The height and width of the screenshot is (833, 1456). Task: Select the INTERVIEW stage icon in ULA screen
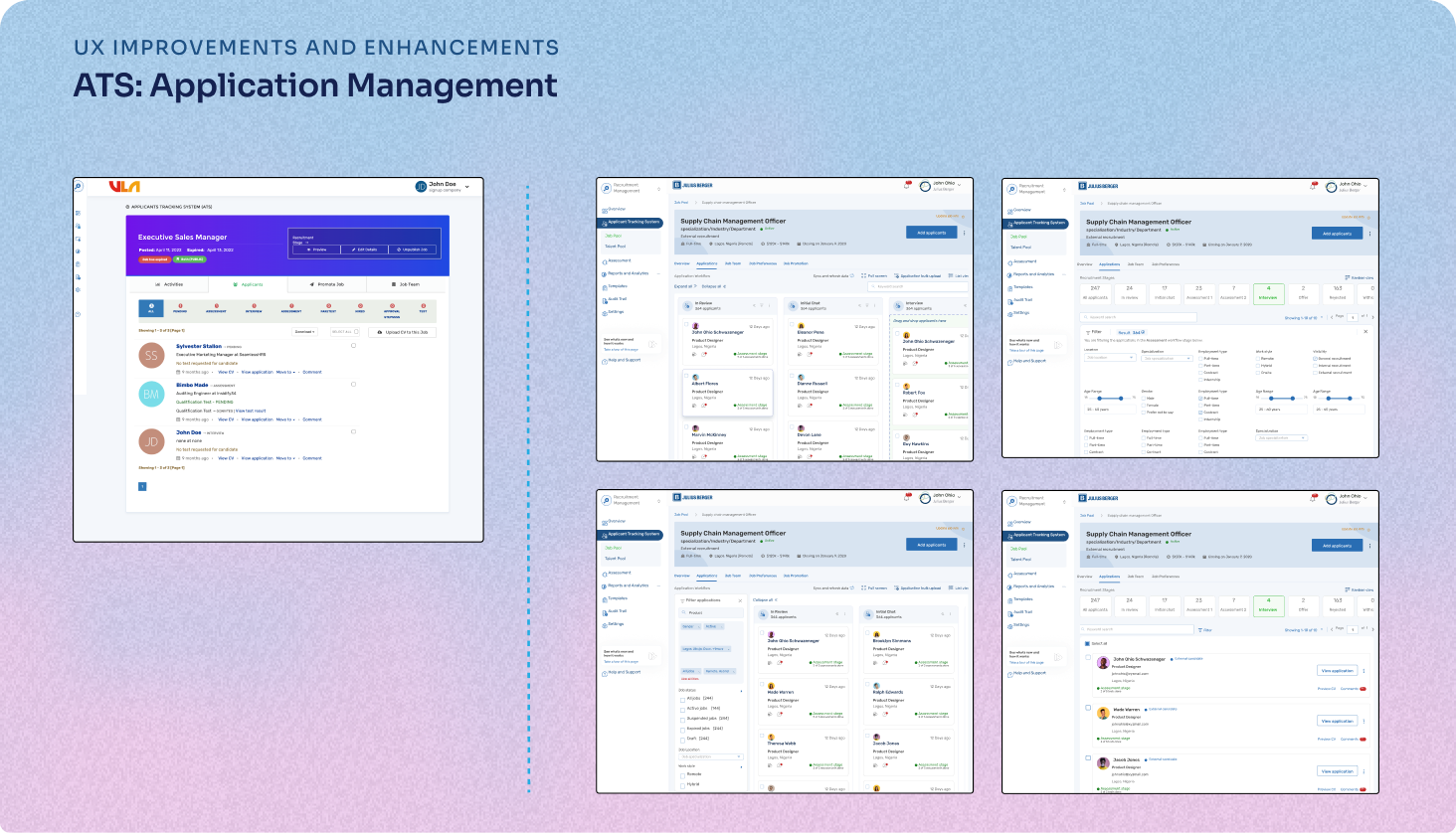click(254, 308)
